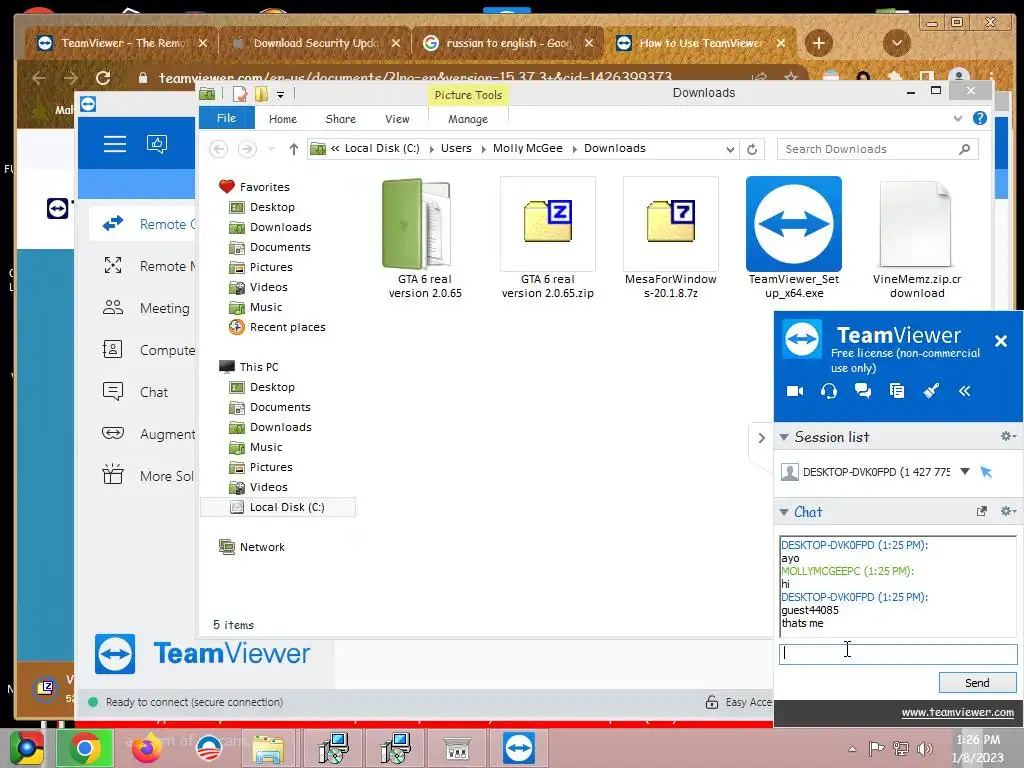Open the Manage ribbon tab

468,119
